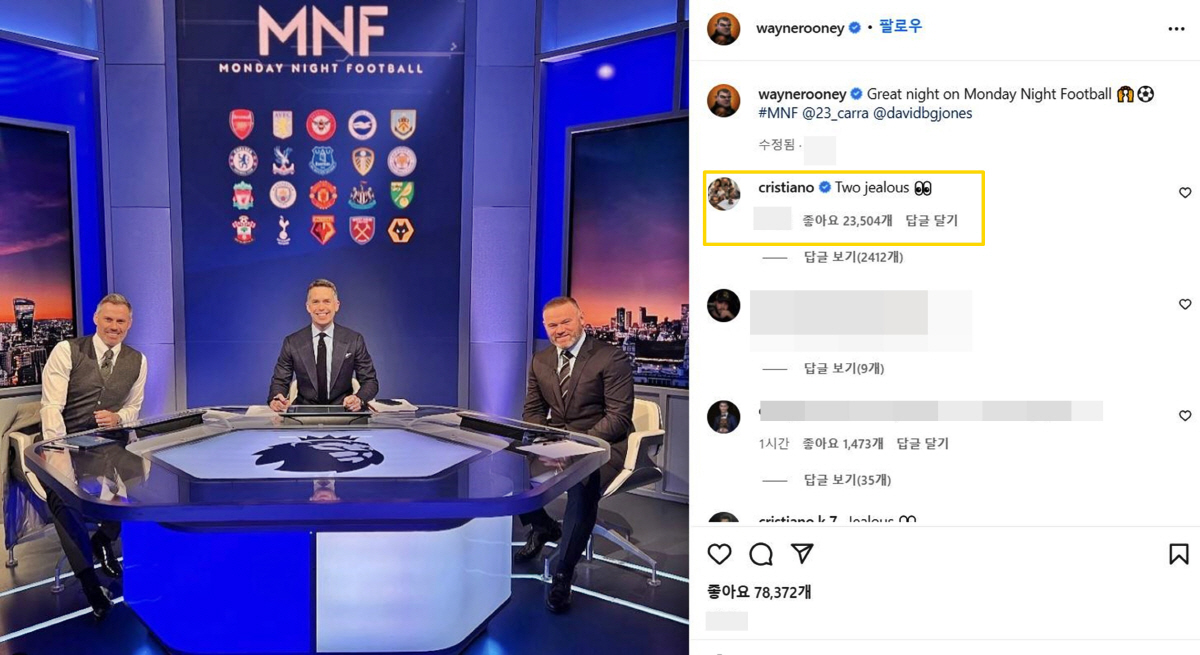This screenshot has width=1200, height=655.
Task: Open wayneroooney header profile avatar
Action: pos(723,29)
